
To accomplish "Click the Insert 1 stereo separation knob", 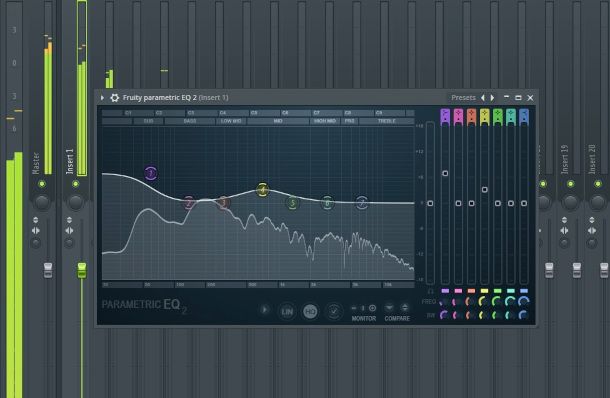I will point(69,243).
